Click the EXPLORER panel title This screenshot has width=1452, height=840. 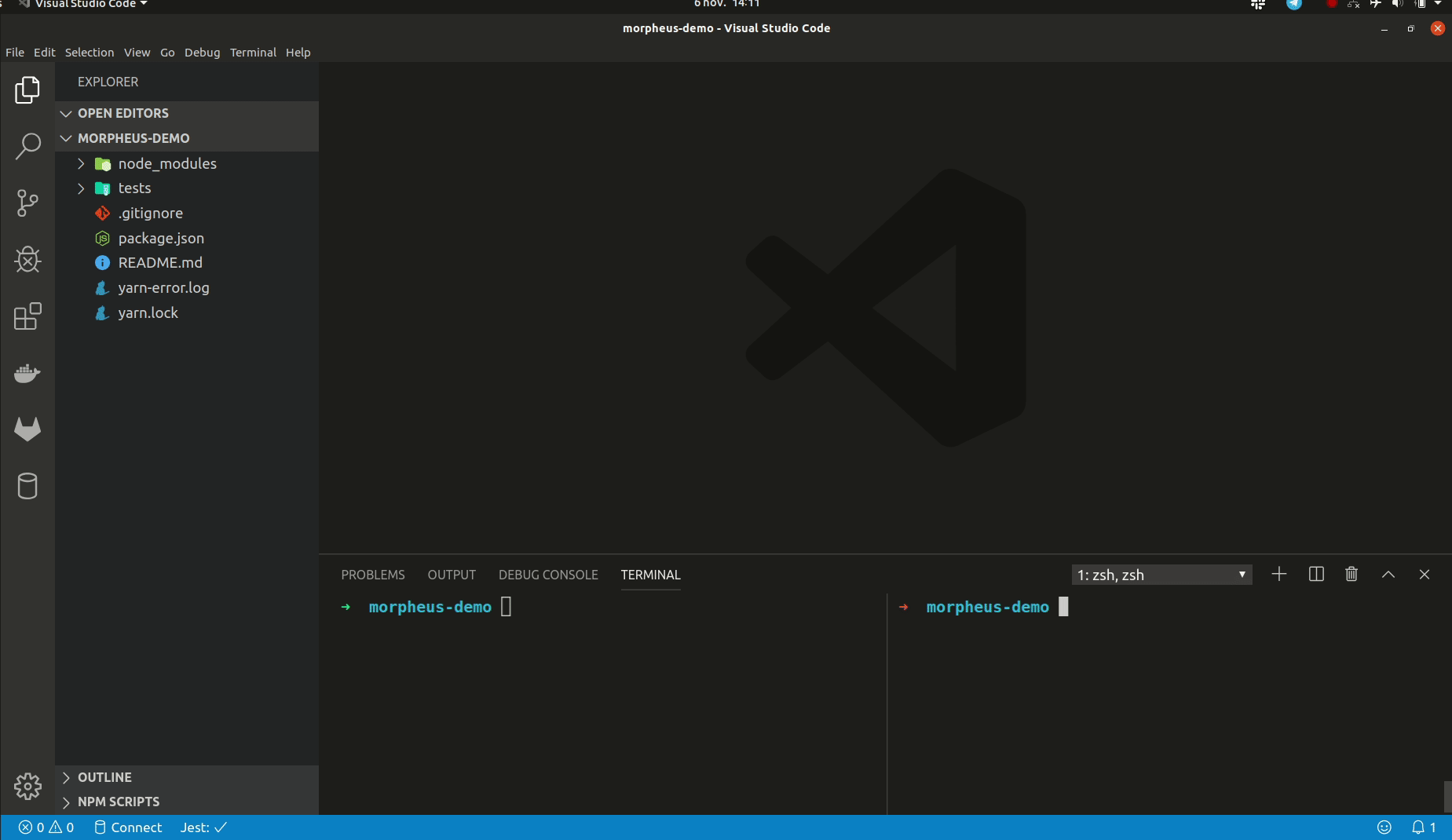pyautogui.click(x=108, y=82)
